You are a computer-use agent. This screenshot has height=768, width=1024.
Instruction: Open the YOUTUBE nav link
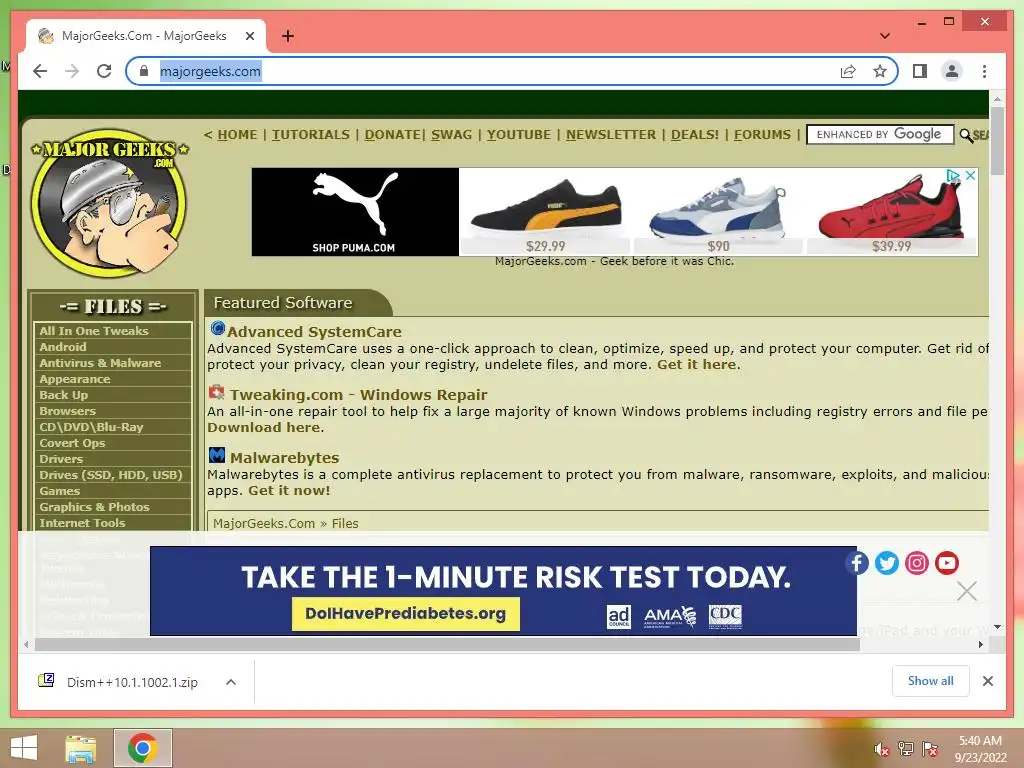point(519,135)
